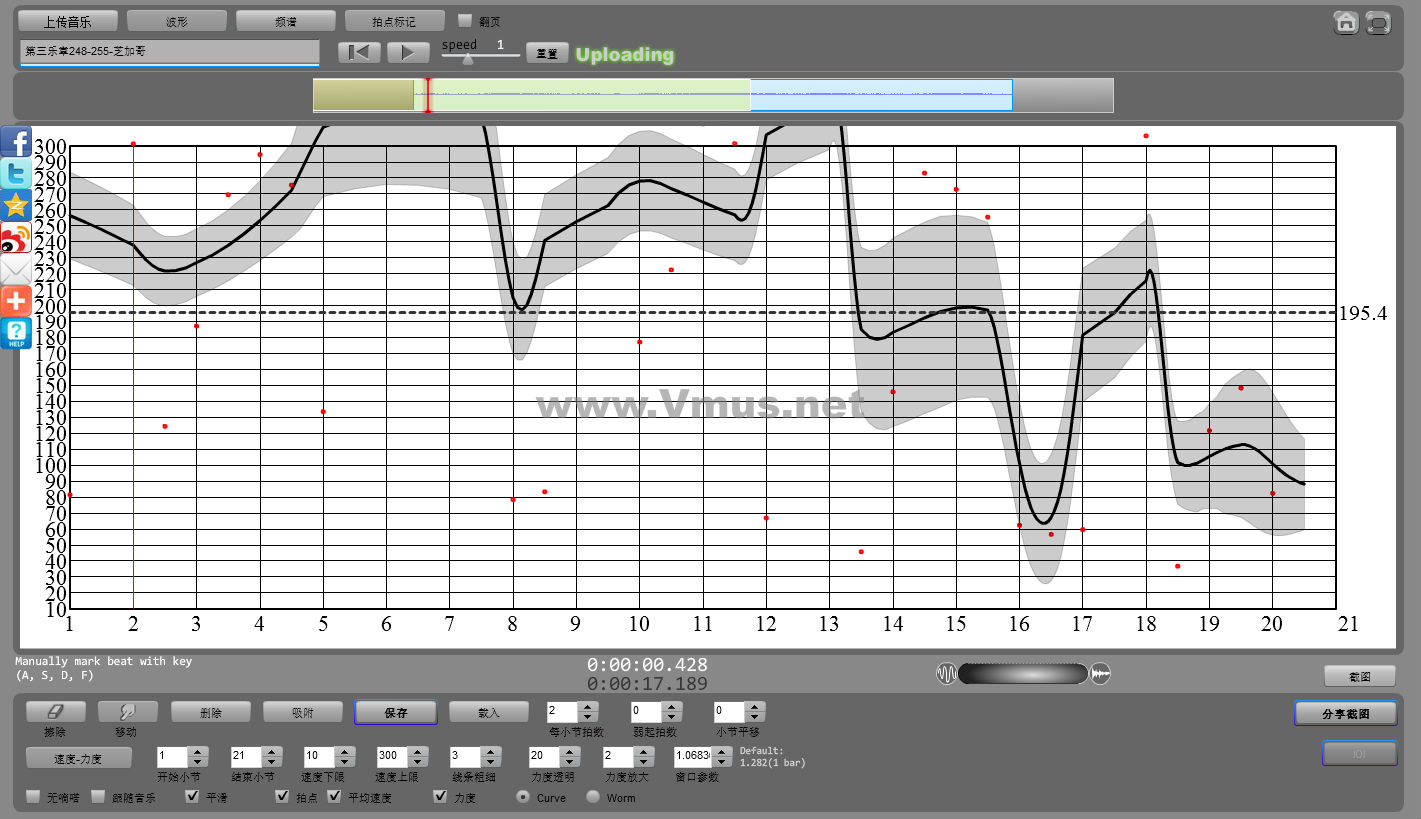Share via the Weibo icon
1421x819 pixels.
tap(16, 238)
